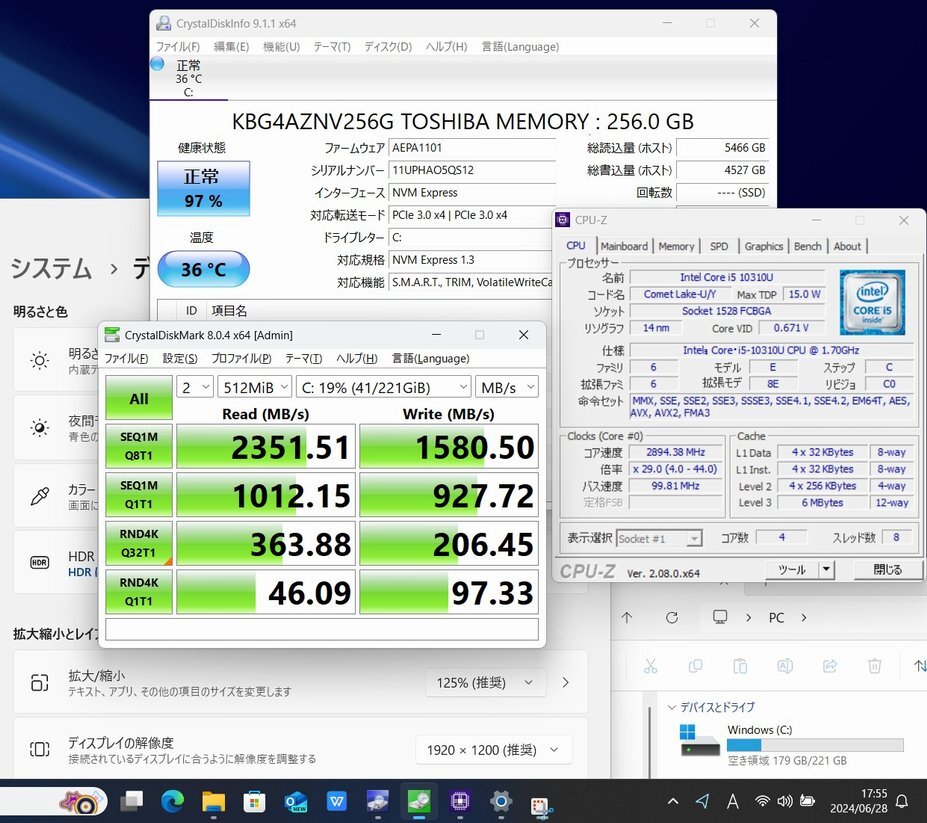
Task: Open Settings gear from the taskbar
Action: pyautogui.click(x=501, y=802)
